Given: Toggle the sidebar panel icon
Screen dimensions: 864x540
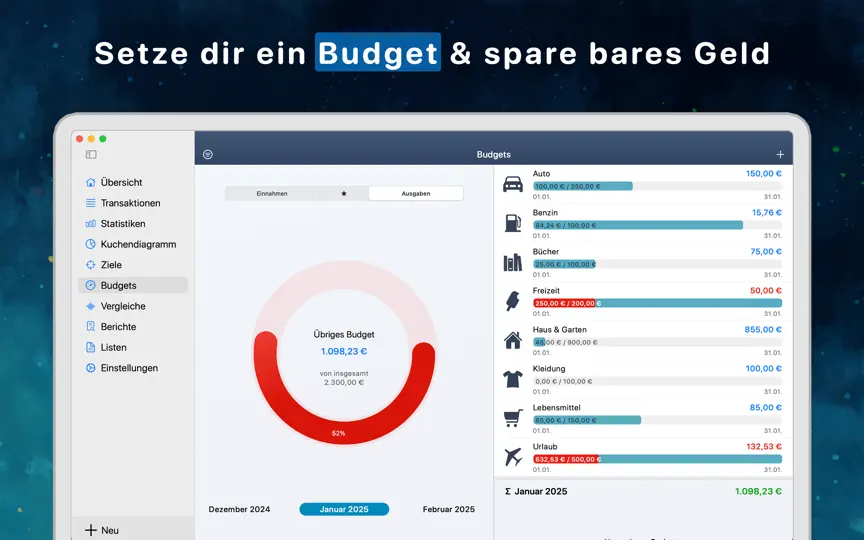Looking at the screenshot, I should click(x=91, y=154).
